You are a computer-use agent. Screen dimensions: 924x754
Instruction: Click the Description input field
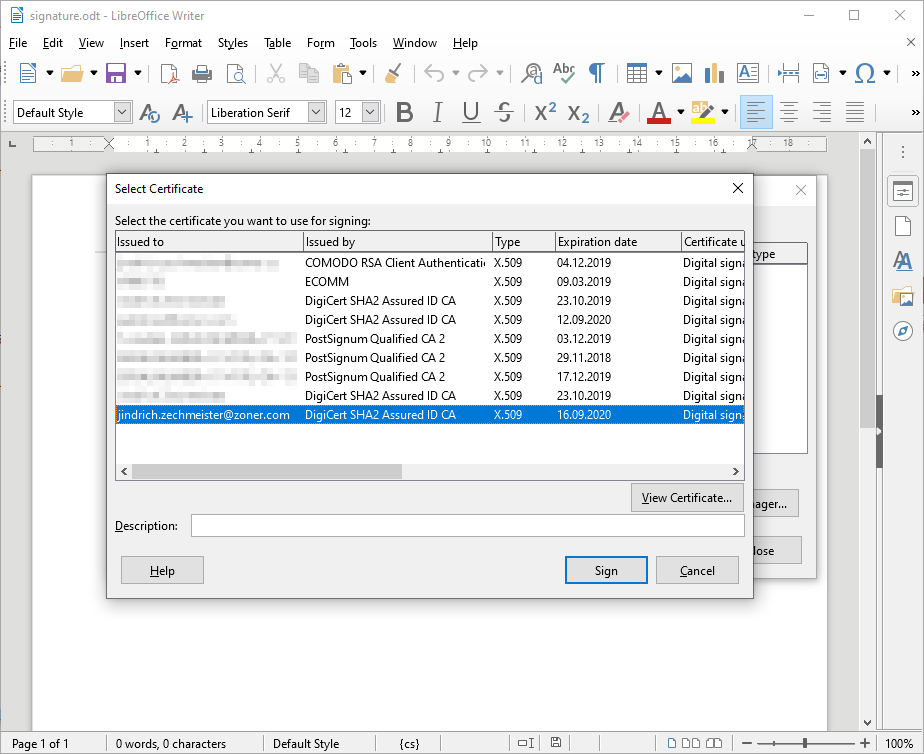(467, 525)
